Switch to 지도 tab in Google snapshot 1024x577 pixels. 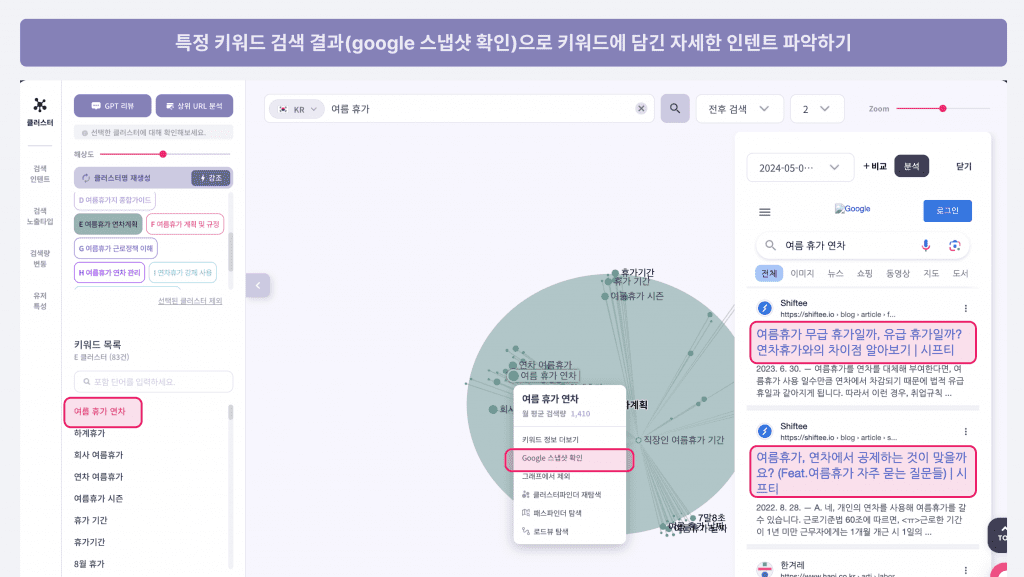(x=931, y=273)
